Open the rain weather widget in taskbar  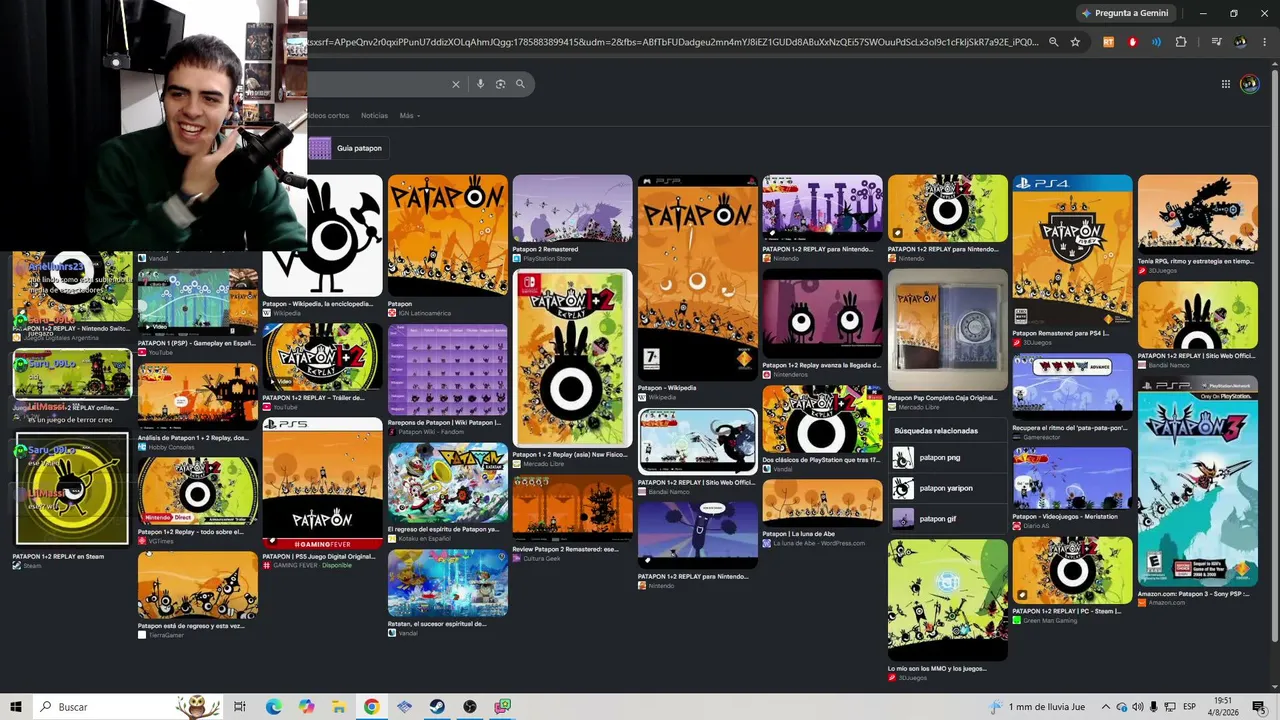[1034, 707]
